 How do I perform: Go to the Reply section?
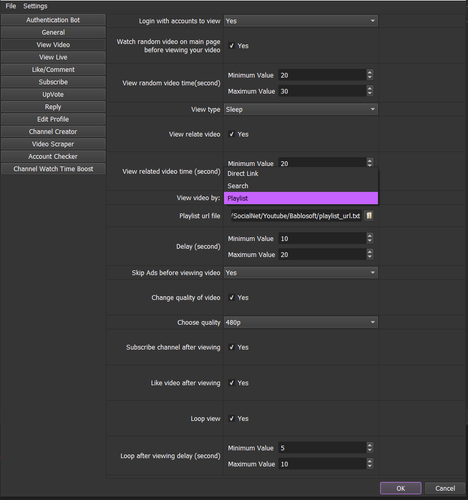tap(53, 107)
